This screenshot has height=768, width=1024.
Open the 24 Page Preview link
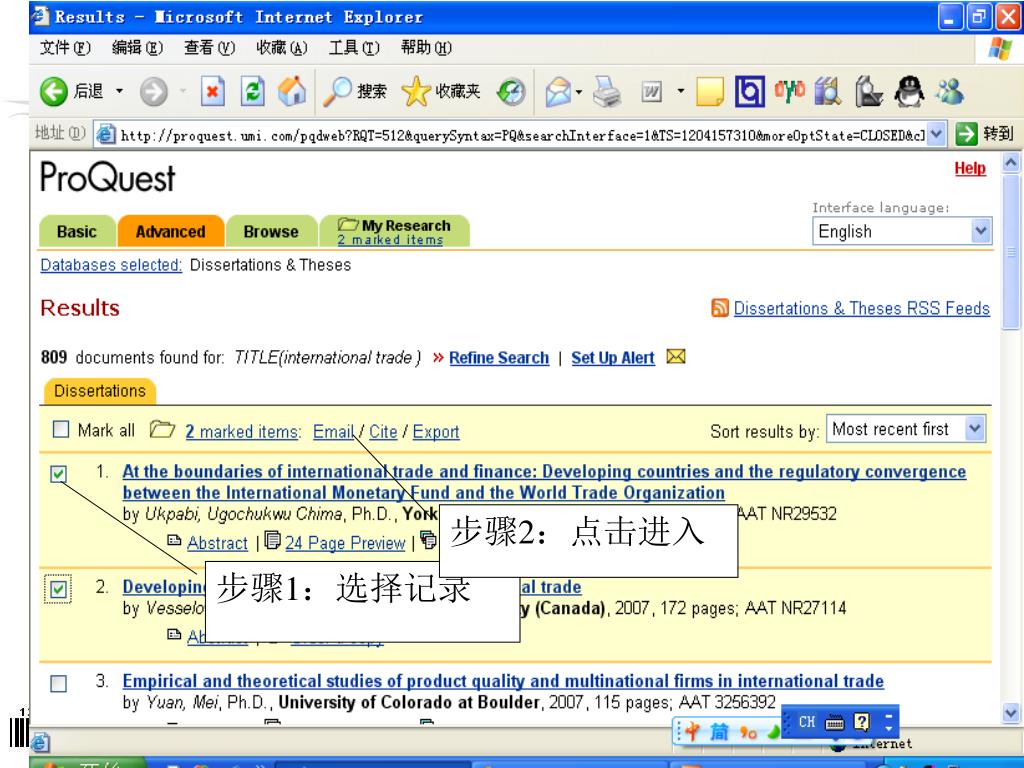pos(345,543)
